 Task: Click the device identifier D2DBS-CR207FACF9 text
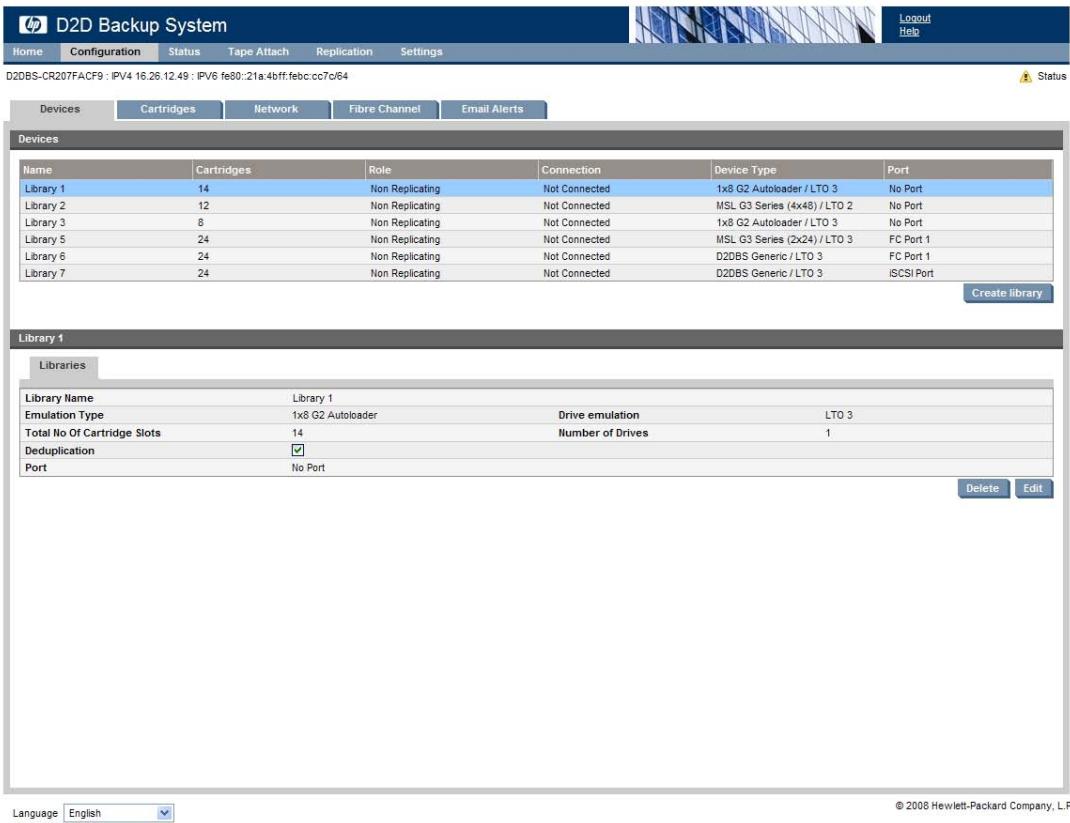[x=55, y=76]
